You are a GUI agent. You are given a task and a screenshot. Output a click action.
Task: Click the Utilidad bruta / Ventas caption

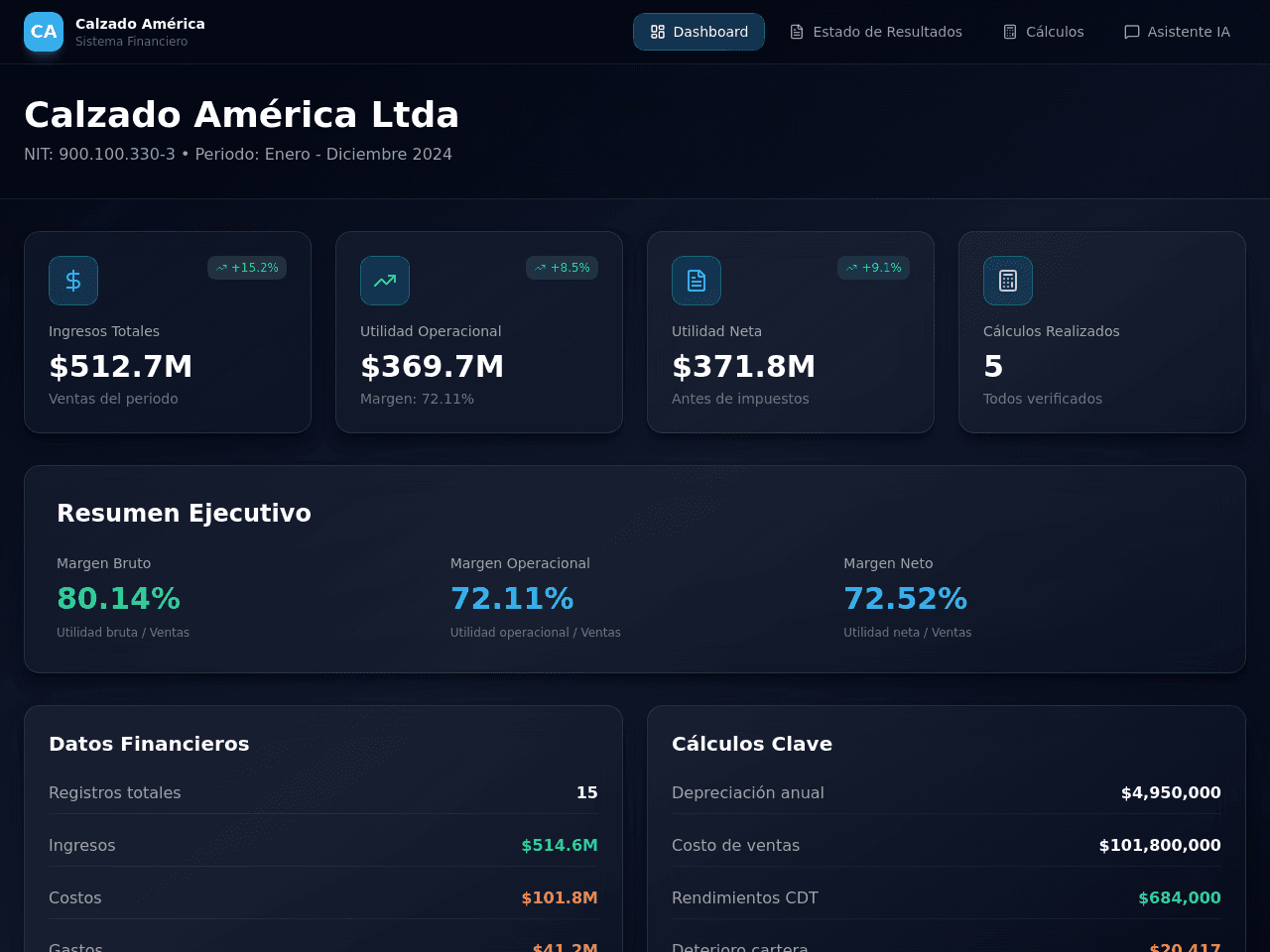[x=123, y=633]
